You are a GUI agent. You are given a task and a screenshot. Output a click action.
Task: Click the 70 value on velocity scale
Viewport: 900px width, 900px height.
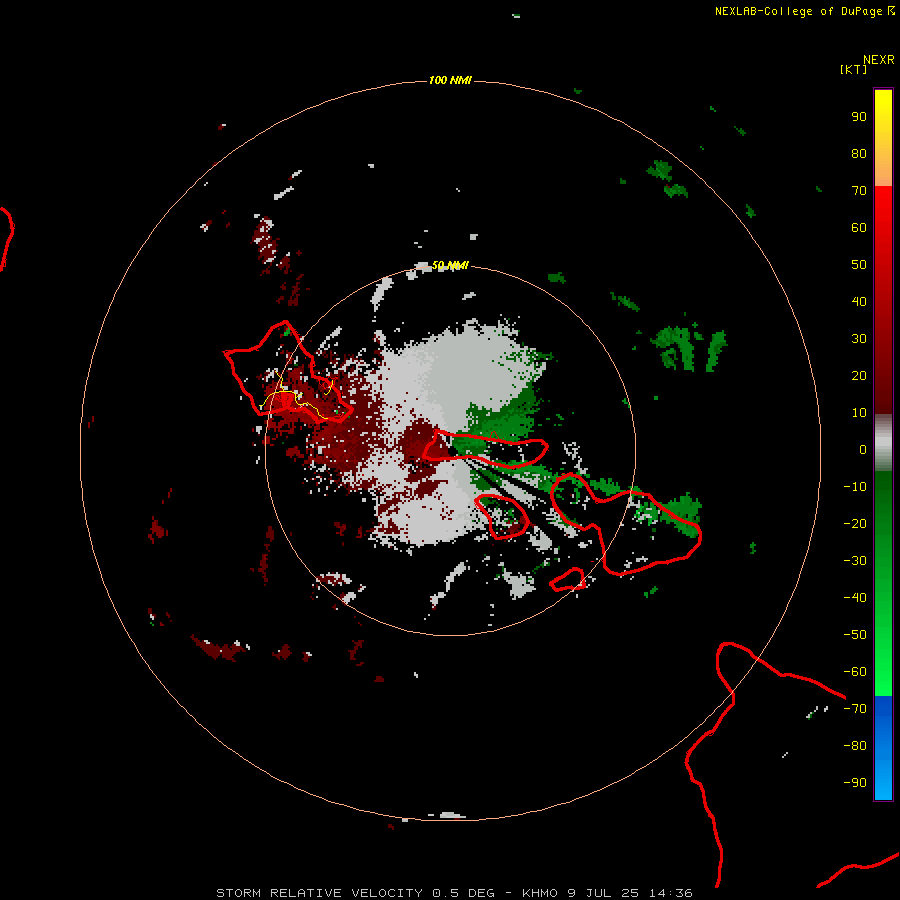click(x=859, y=191)
